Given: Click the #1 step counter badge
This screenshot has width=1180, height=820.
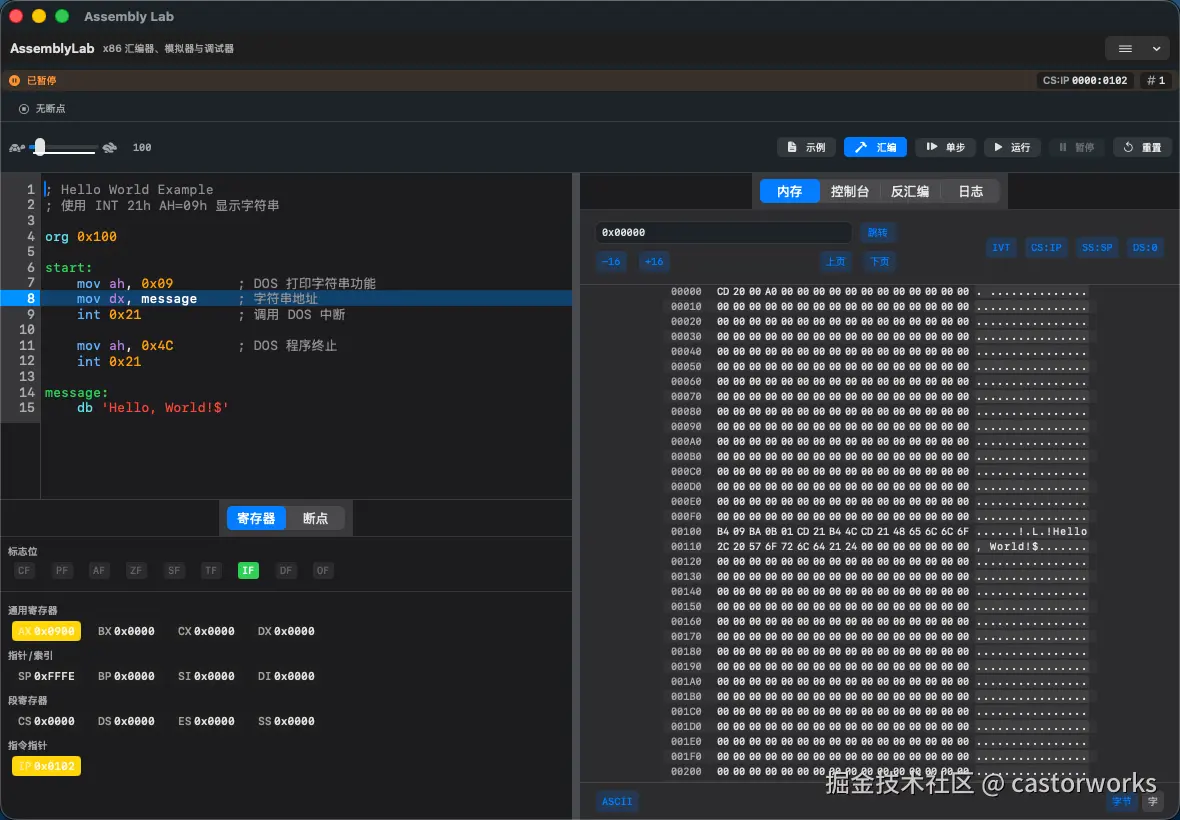Looking at the screenshot, I should 1156,80.
